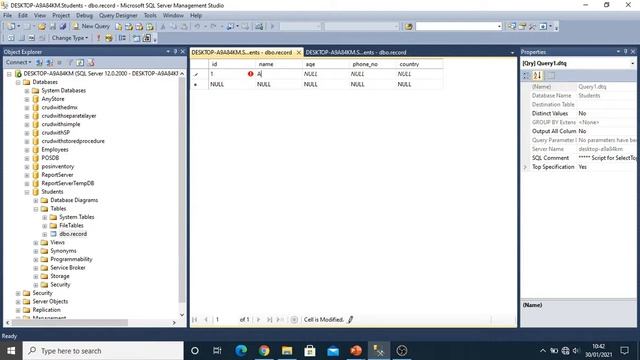The height and width of the screenshot is (360, 640).
Task: Click Connect Object Explorer icon beside Connect
Action: tap(39, 62)
